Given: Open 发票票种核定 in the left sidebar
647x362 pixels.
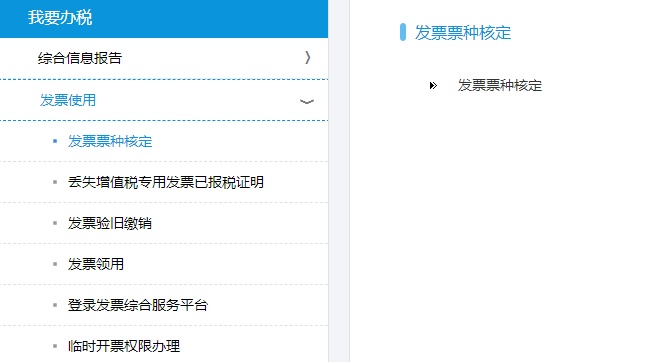Looking at the screenshot, I should point(110,141).
